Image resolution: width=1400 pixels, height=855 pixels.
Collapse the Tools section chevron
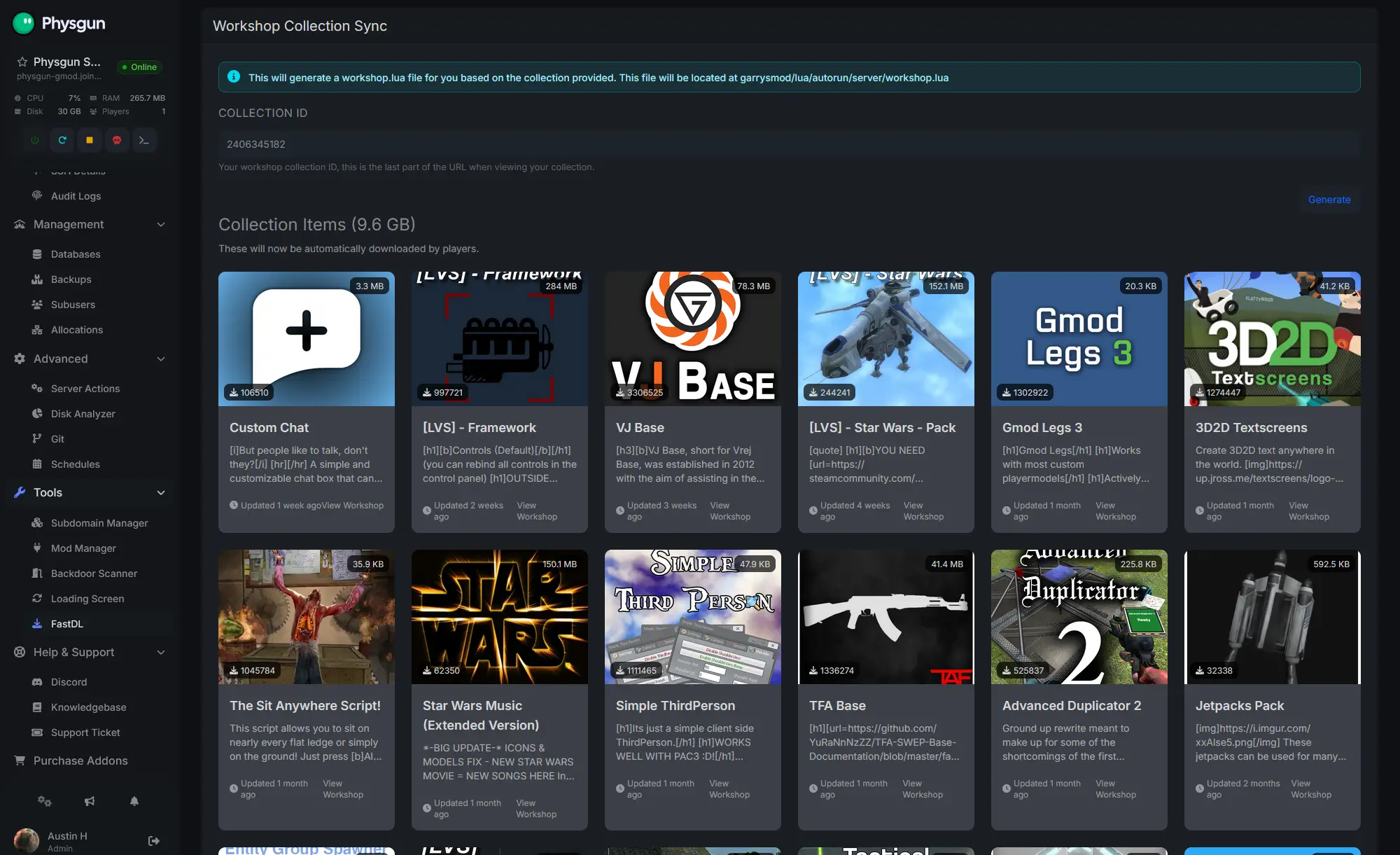161,492
